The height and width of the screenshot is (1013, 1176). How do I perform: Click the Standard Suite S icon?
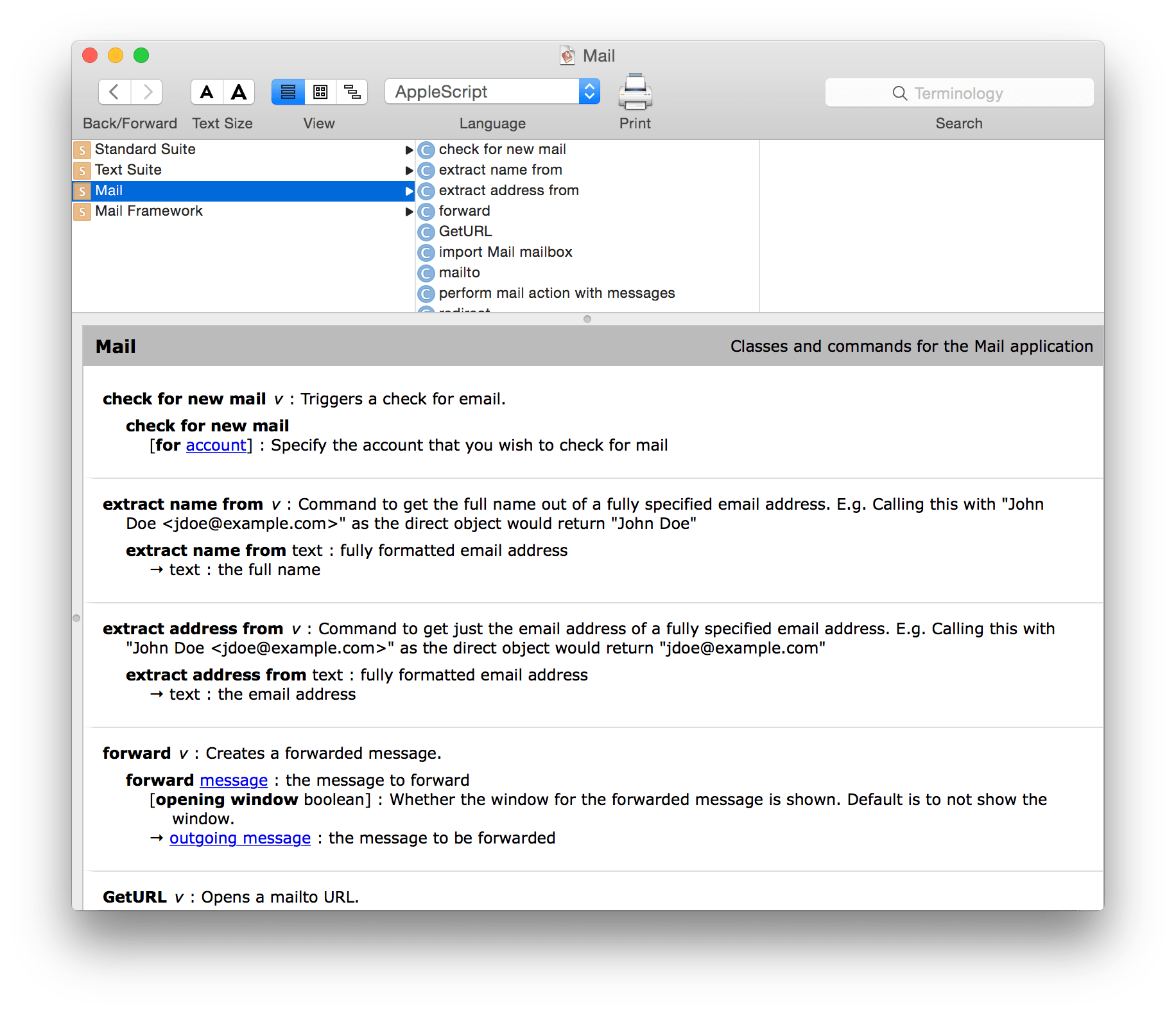point(82,150)
